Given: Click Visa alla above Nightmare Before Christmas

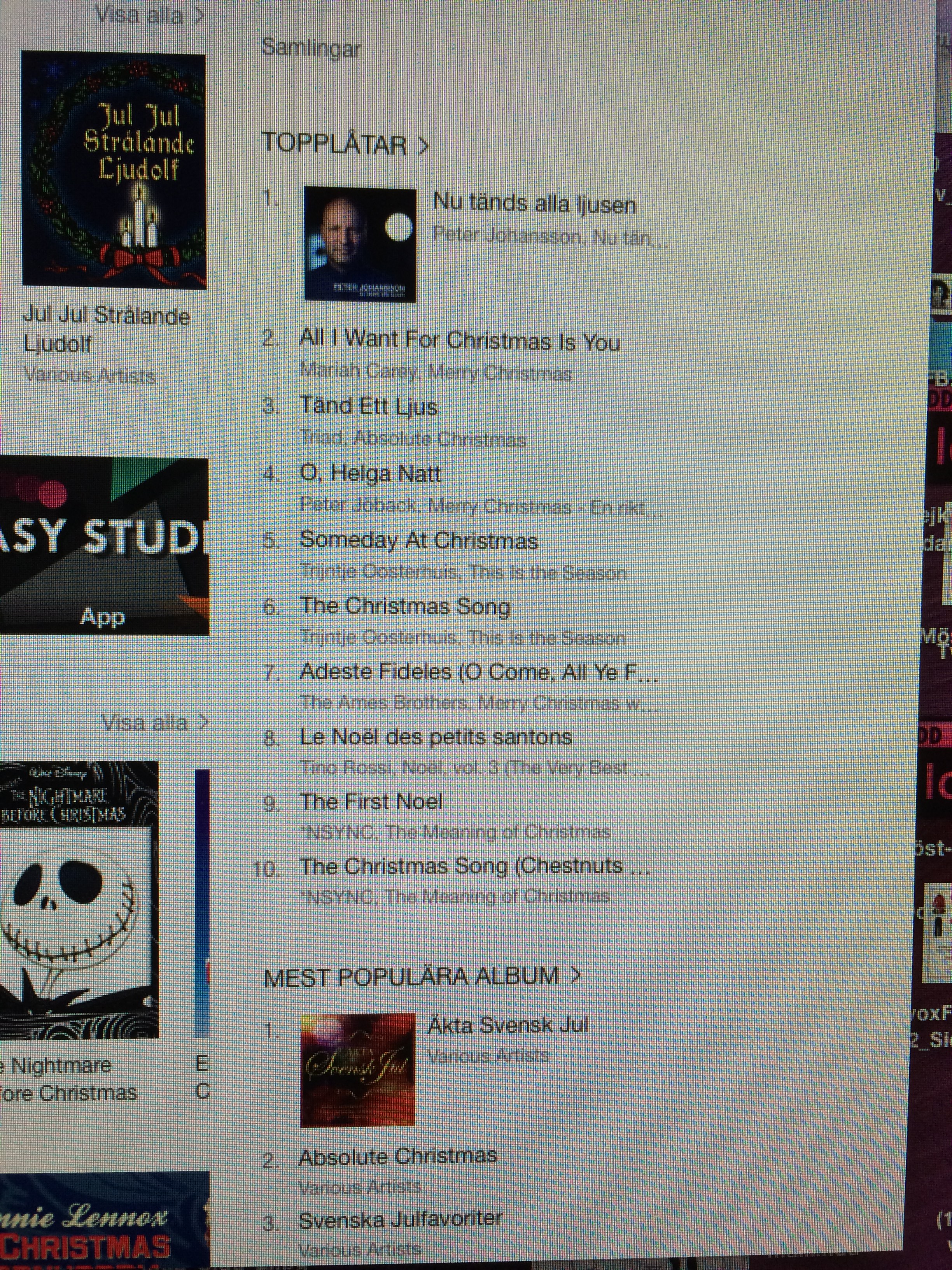Looking at the screenshot, I should 154,723.
